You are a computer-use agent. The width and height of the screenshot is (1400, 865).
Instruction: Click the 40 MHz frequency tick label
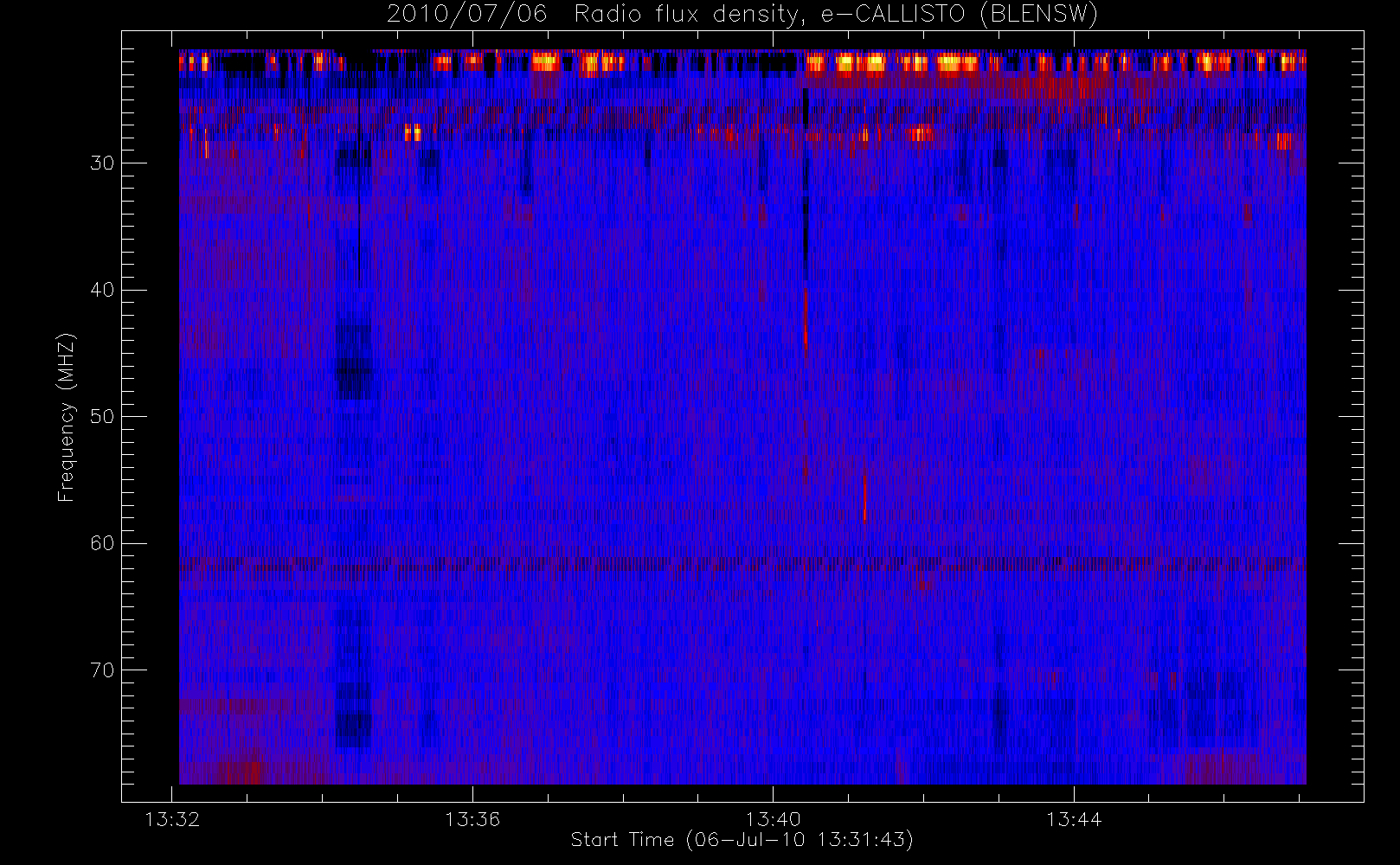coord(102,290)
